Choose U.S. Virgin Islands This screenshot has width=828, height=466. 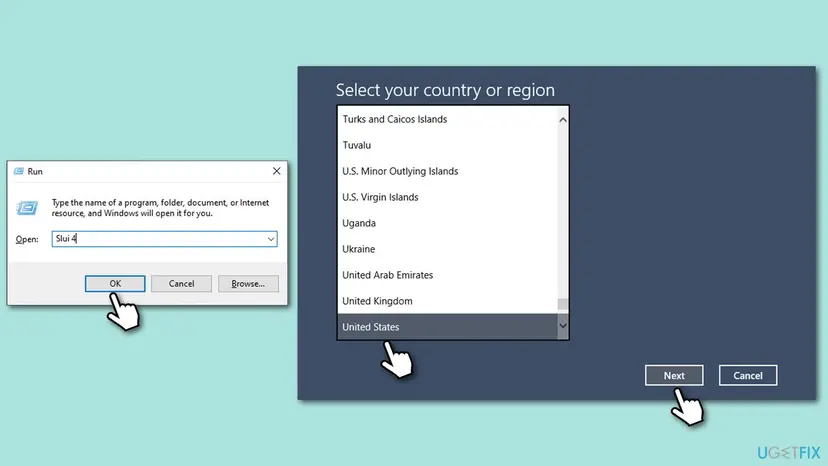447,197
